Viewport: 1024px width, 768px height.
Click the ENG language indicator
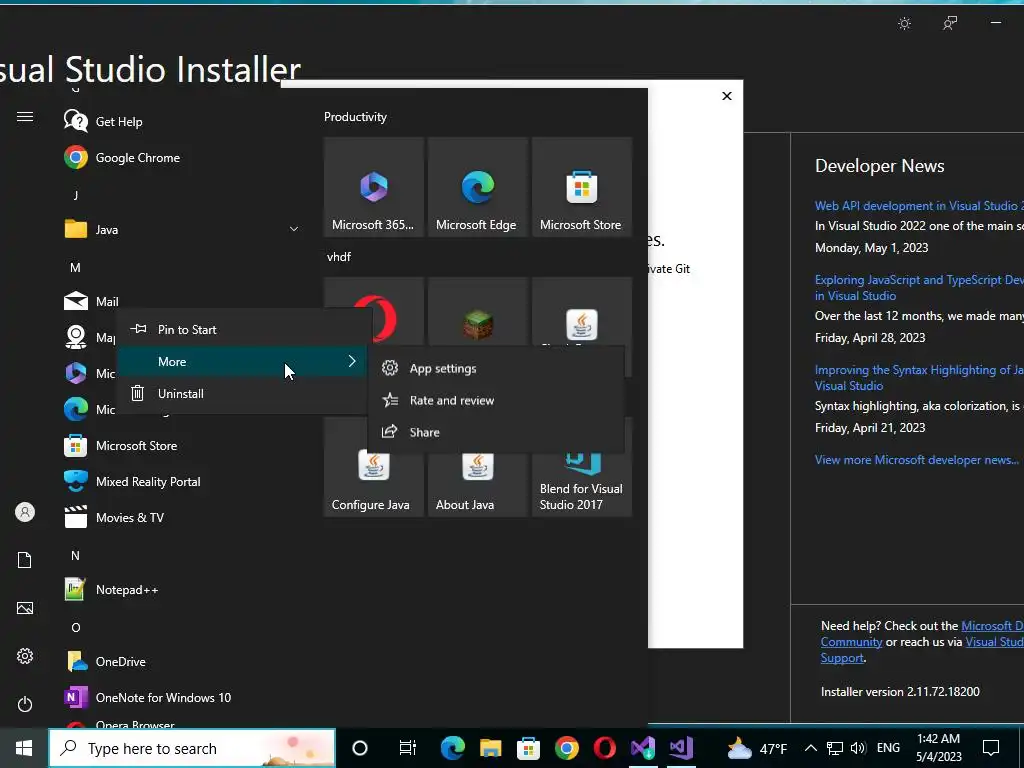pos(888,748)
